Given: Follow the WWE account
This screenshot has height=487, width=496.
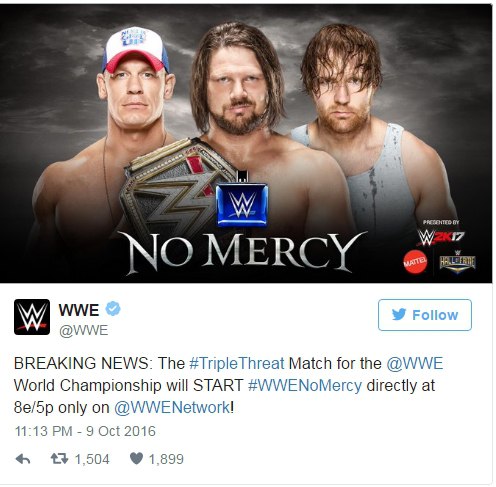Looking at the screenshot, I should click(x=425, y=315).
